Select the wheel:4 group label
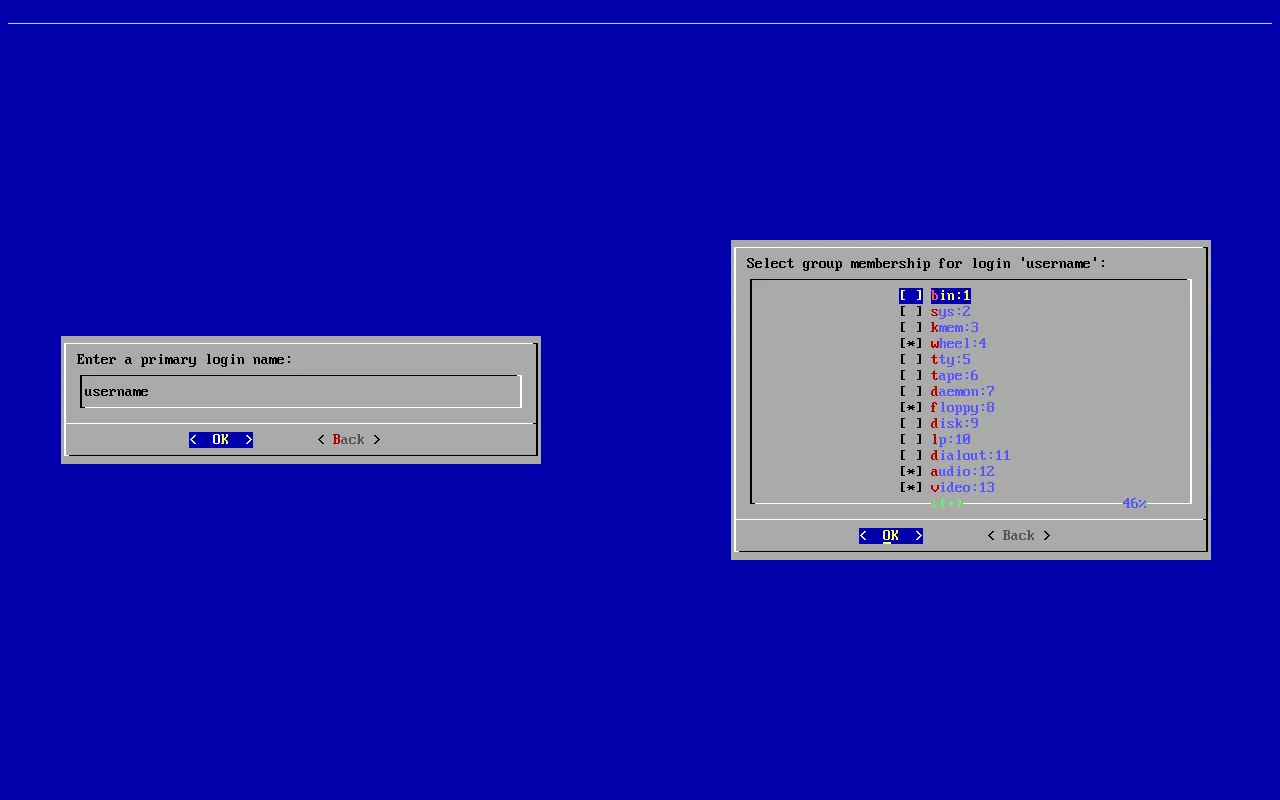The width and height of the screenshot is (1280, 800). click(959, 344)
